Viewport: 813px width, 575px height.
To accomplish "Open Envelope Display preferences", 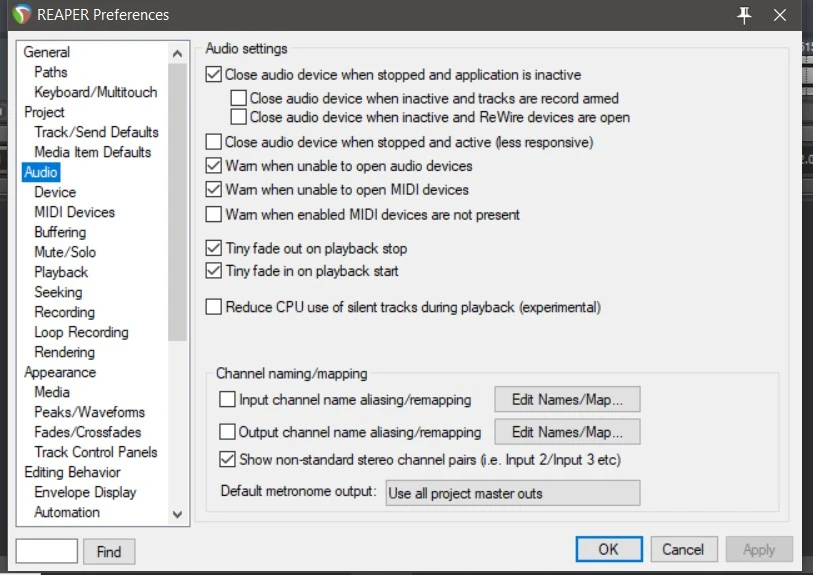I will (86, 492).
